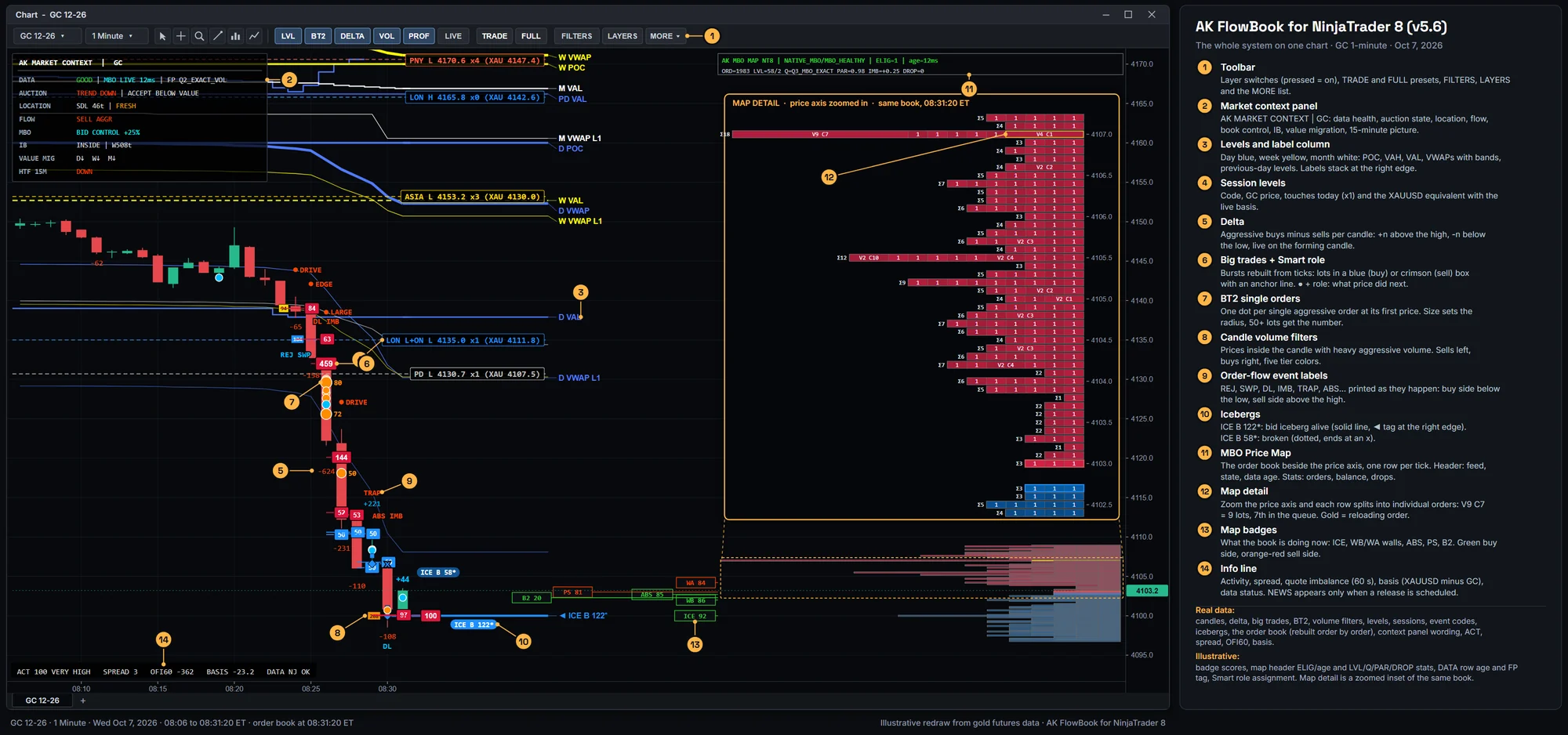
Task: Toggle the DELTA layer switch
Action: 352,36
